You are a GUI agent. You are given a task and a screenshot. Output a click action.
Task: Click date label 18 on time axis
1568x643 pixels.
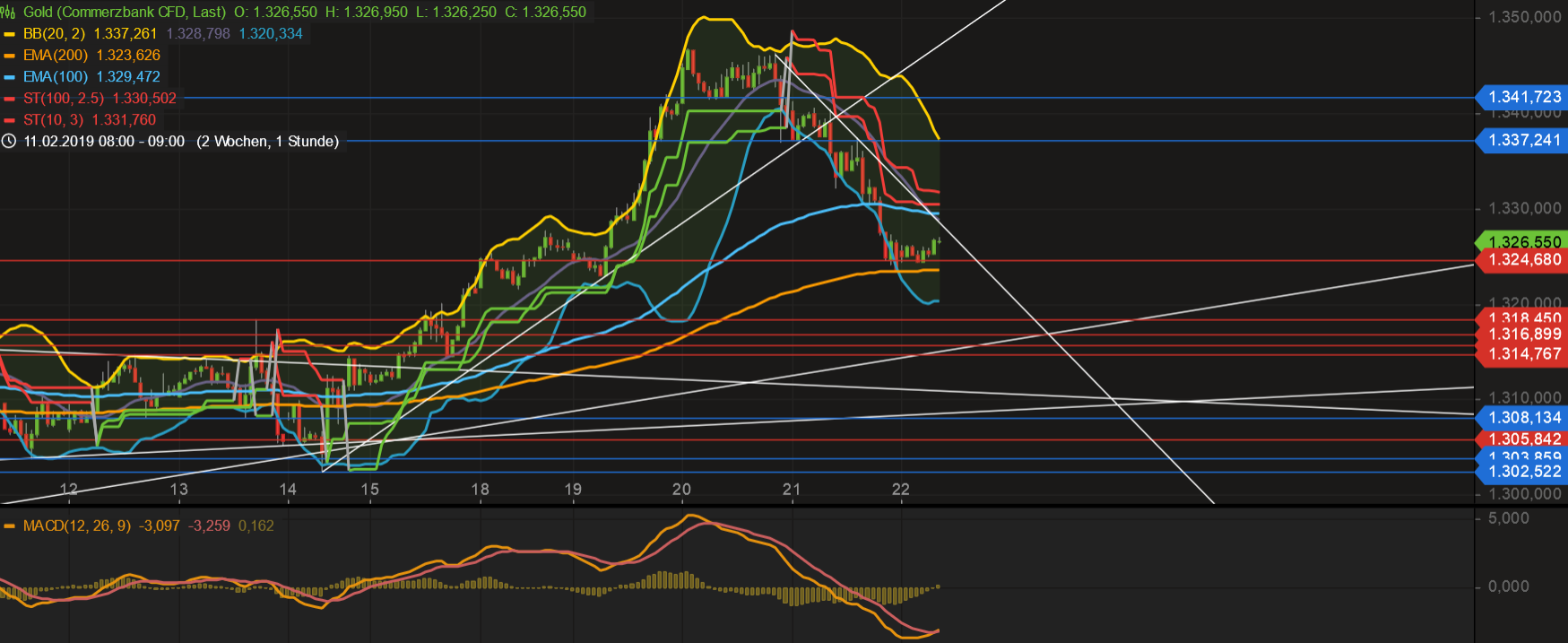(x=481, y=490)
